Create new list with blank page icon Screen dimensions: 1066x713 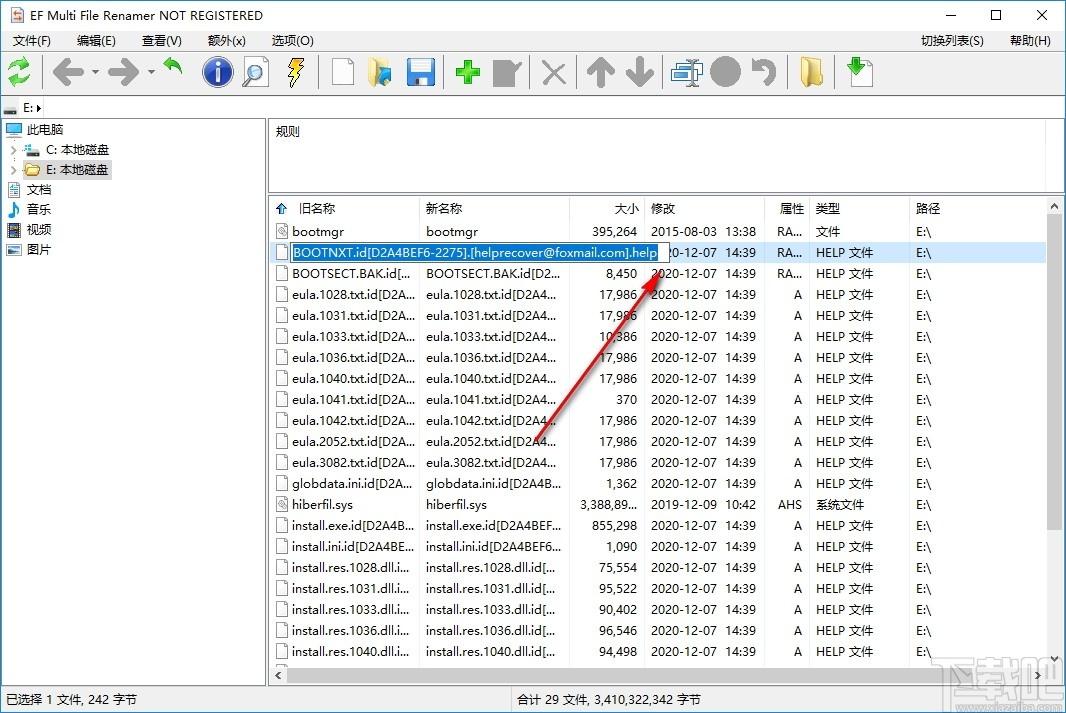click(343, 72)
